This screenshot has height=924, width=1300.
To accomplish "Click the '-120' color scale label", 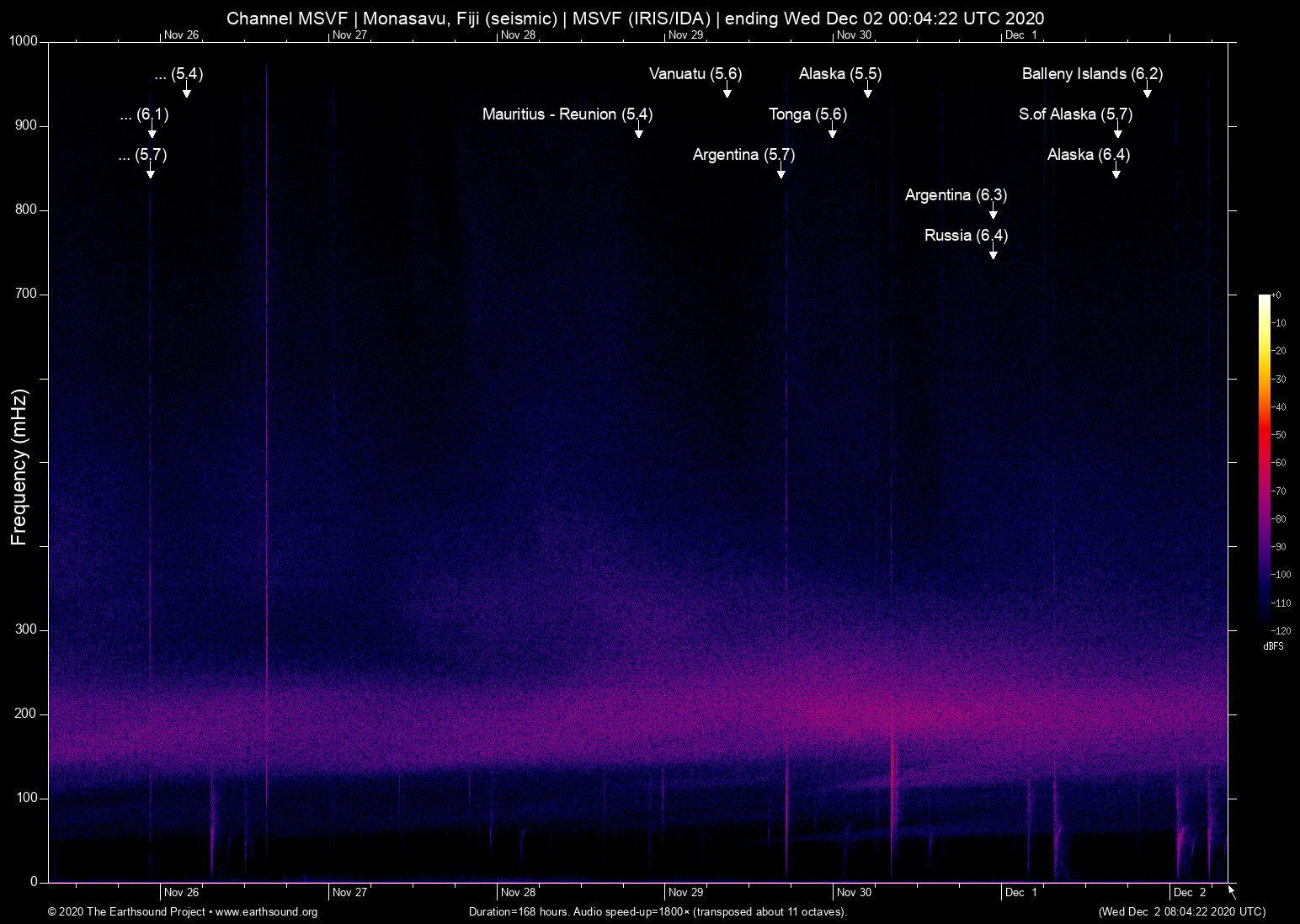I will [x=1281, y=630].
